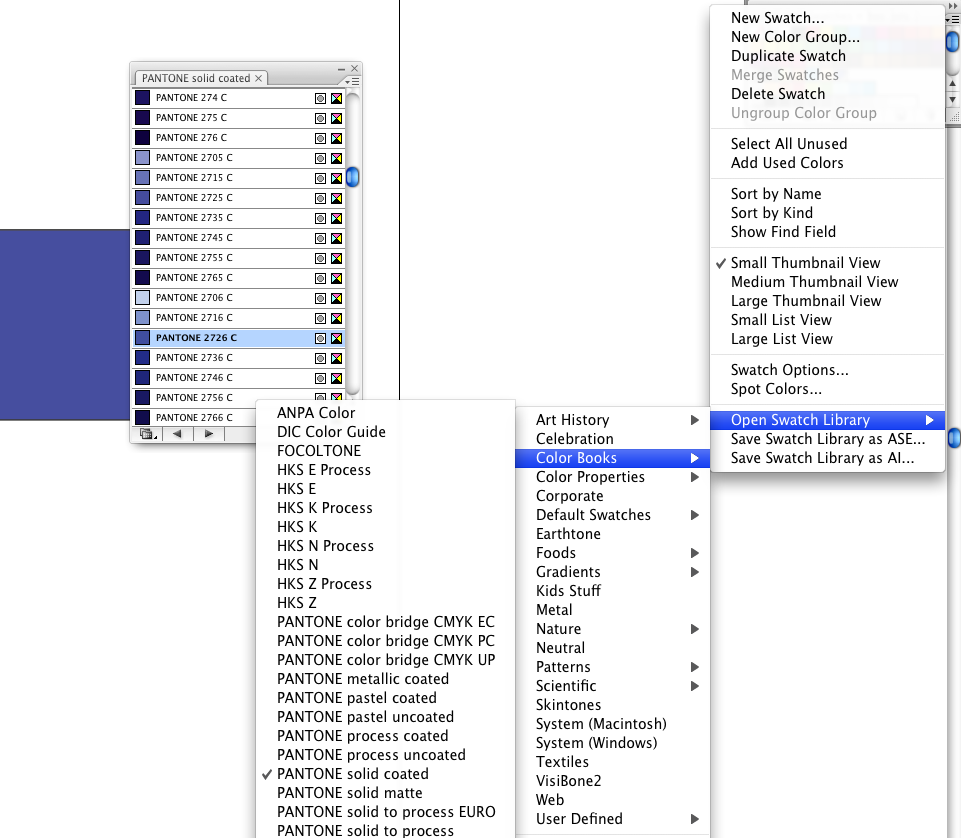This screenshot has width=961, height=838.
Task: Expand Color Properties submenu
Action: tap(612, 477)
